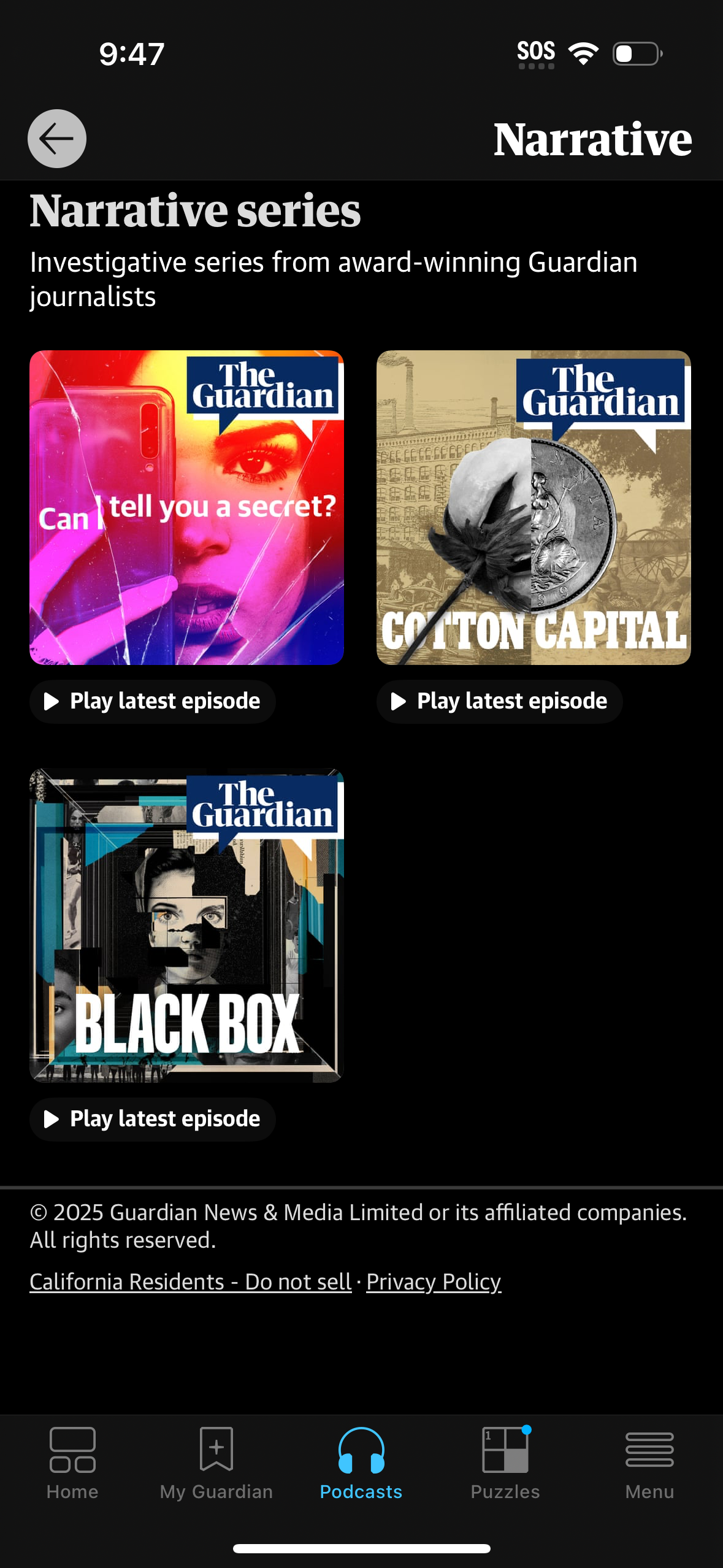Viewport: 723px width, 1568px height.
Task: Tap the battery indicator in status bar
Action: 637,53
